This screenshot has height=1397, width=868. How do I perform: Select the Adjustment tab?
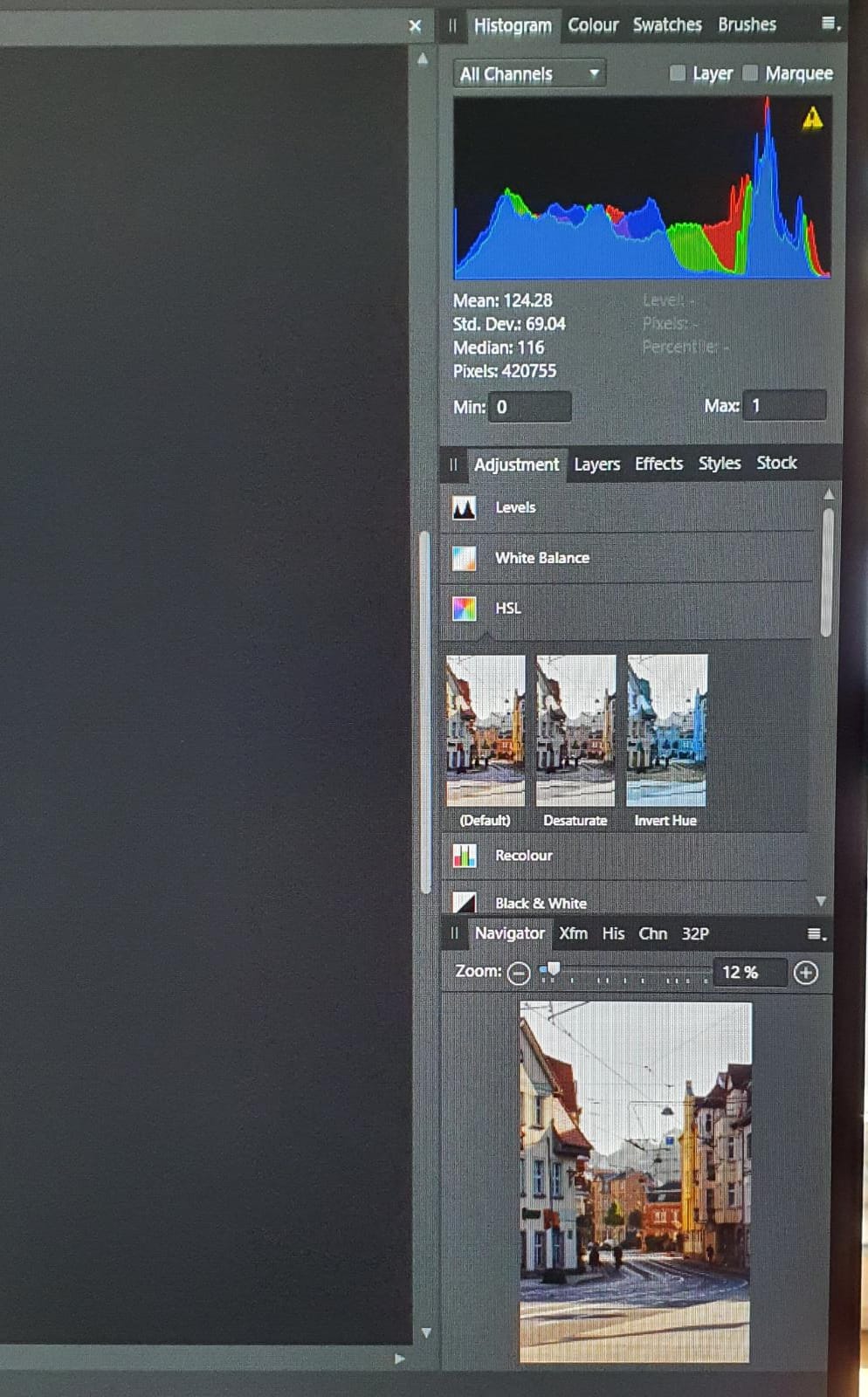(x=516, y=465)
